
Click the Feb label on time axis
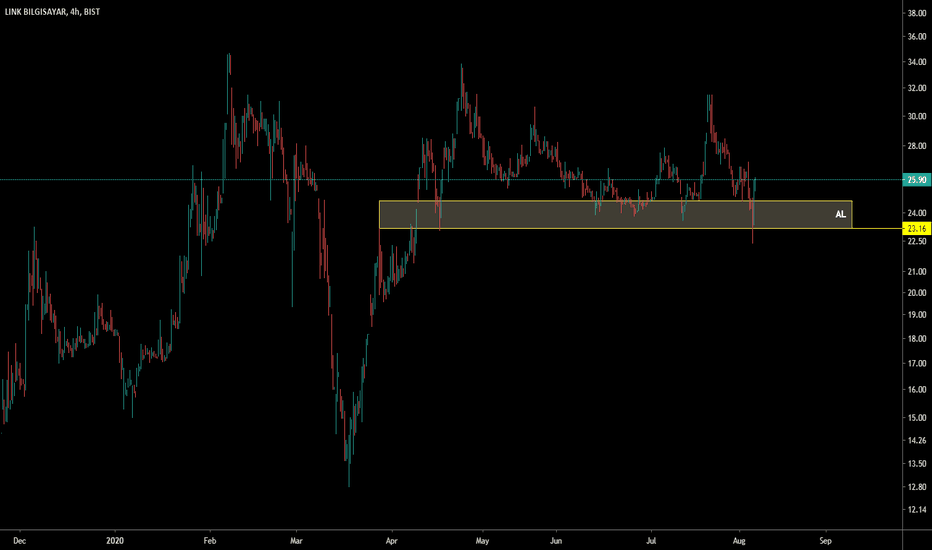point(209,541)
